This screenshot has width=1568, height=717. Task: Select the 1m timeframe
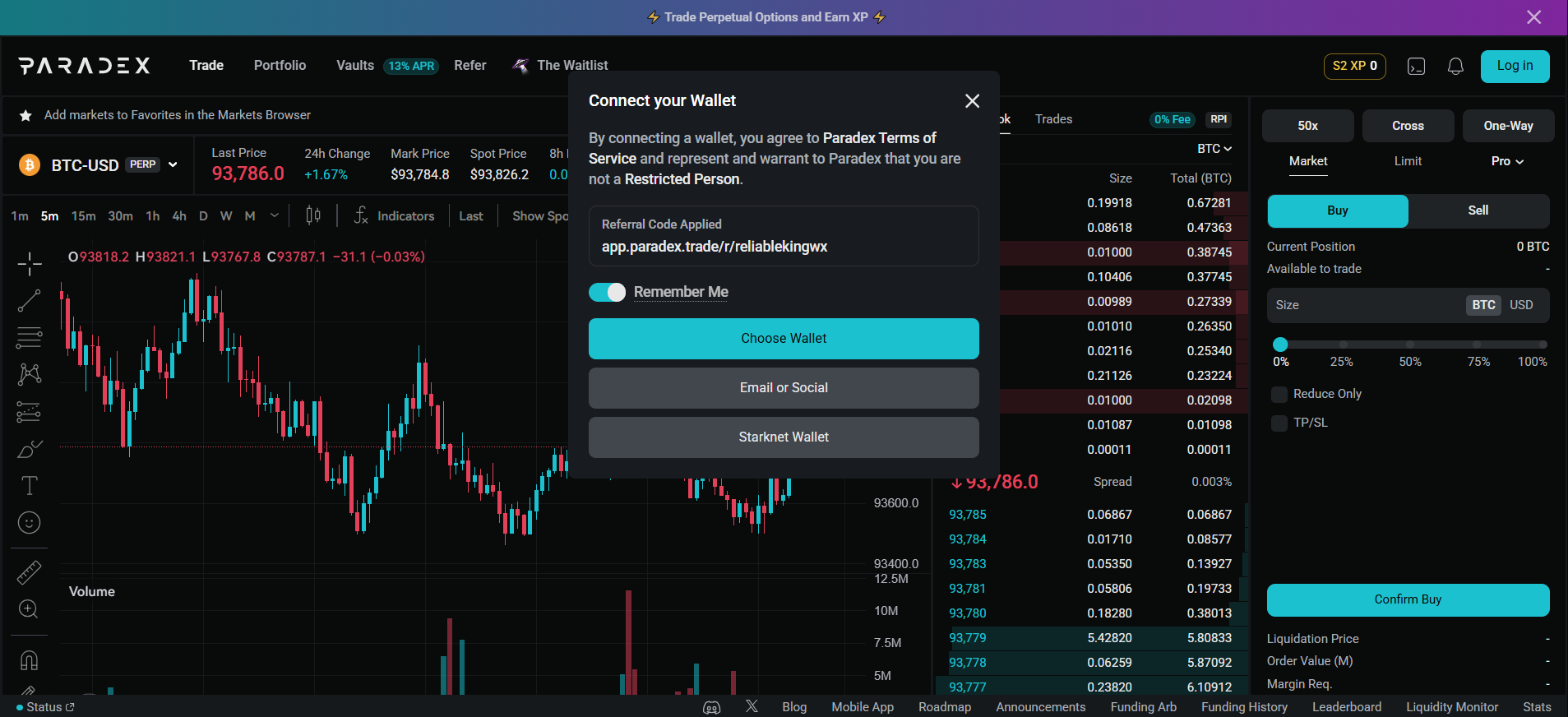20,216
